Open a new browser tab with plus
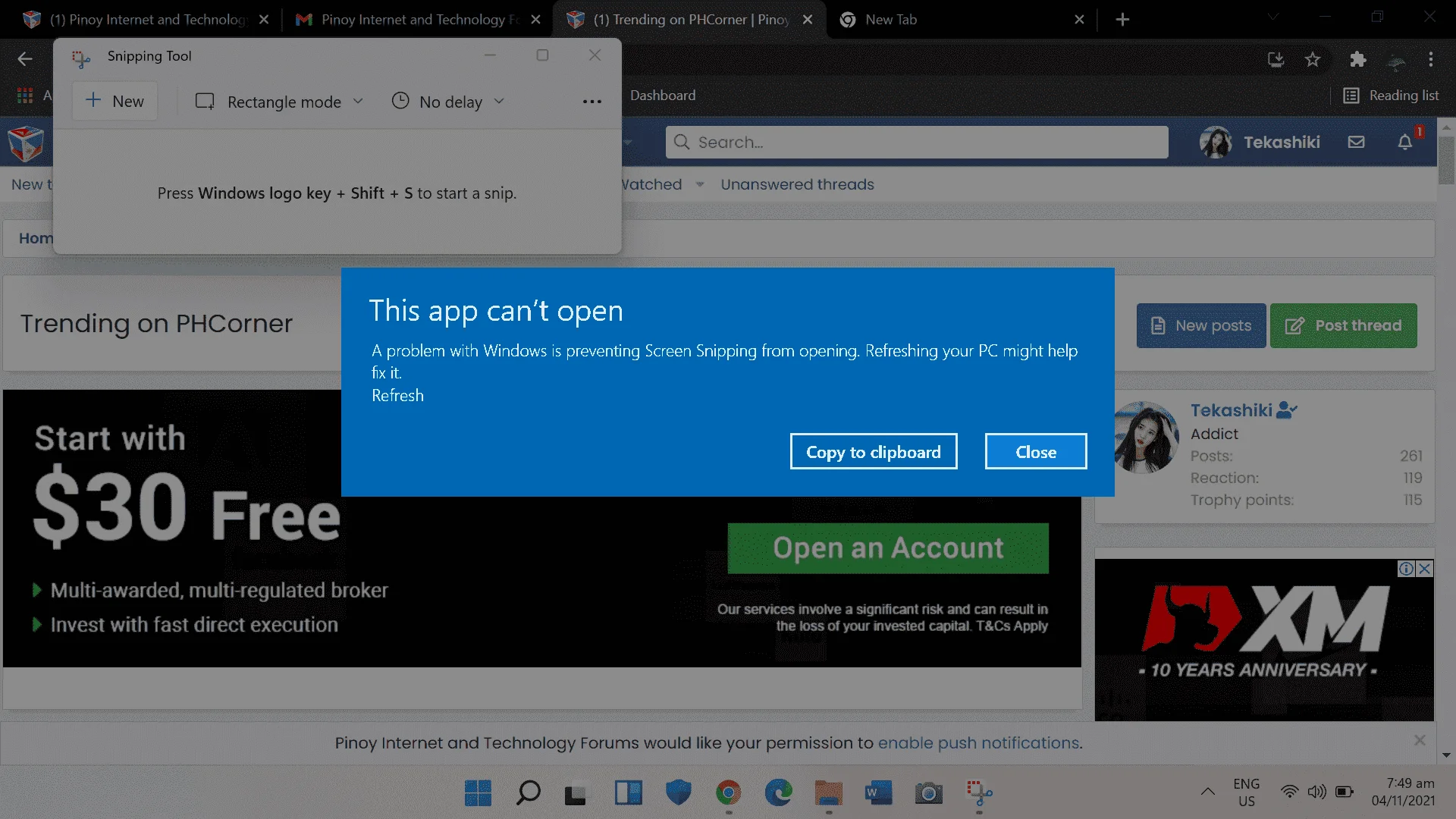The width and height of the screenshot is (1456, 819). click(1123, 20)
